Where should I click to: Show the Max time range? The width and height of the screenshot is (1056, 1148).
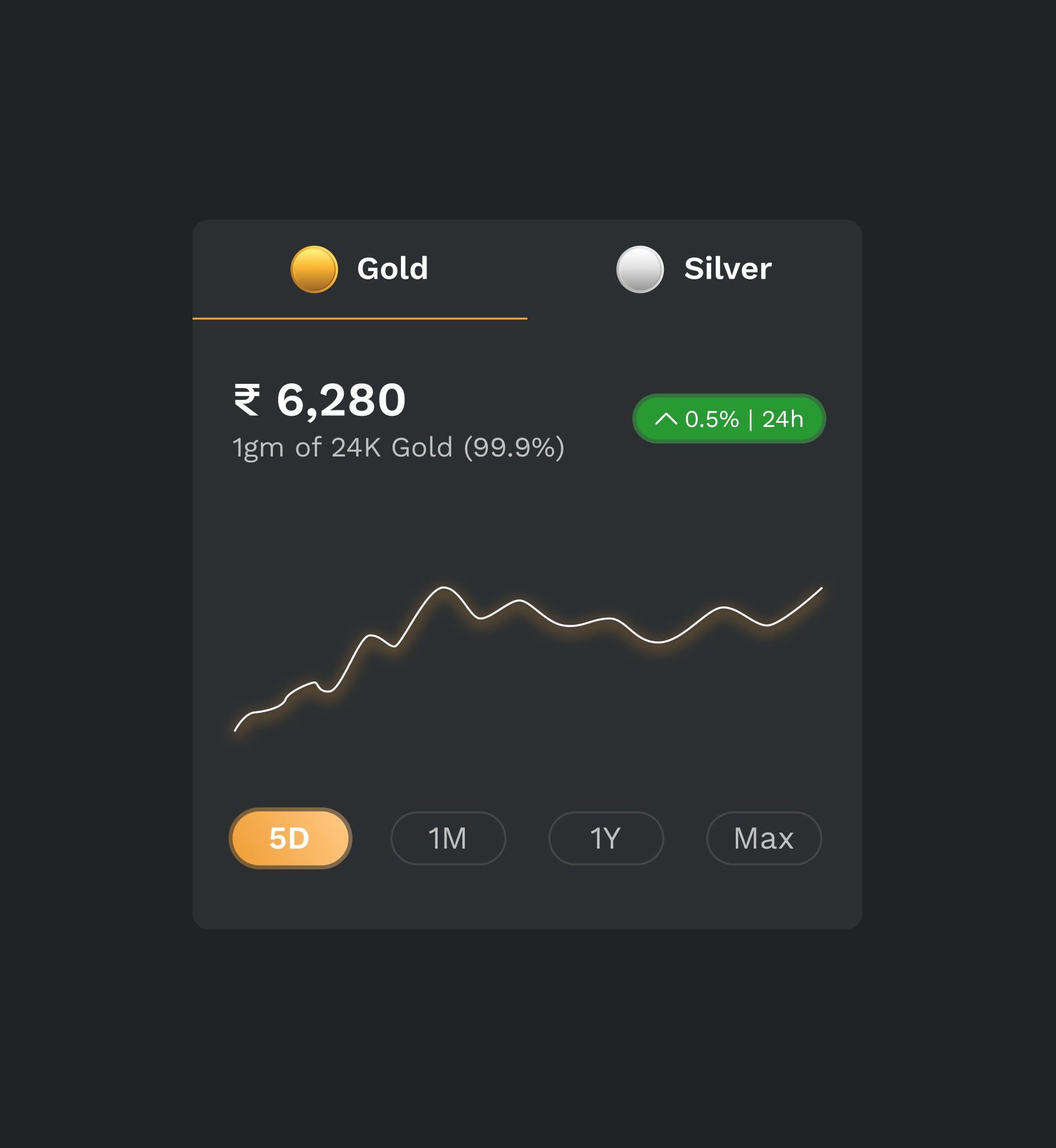coord(764,838)
